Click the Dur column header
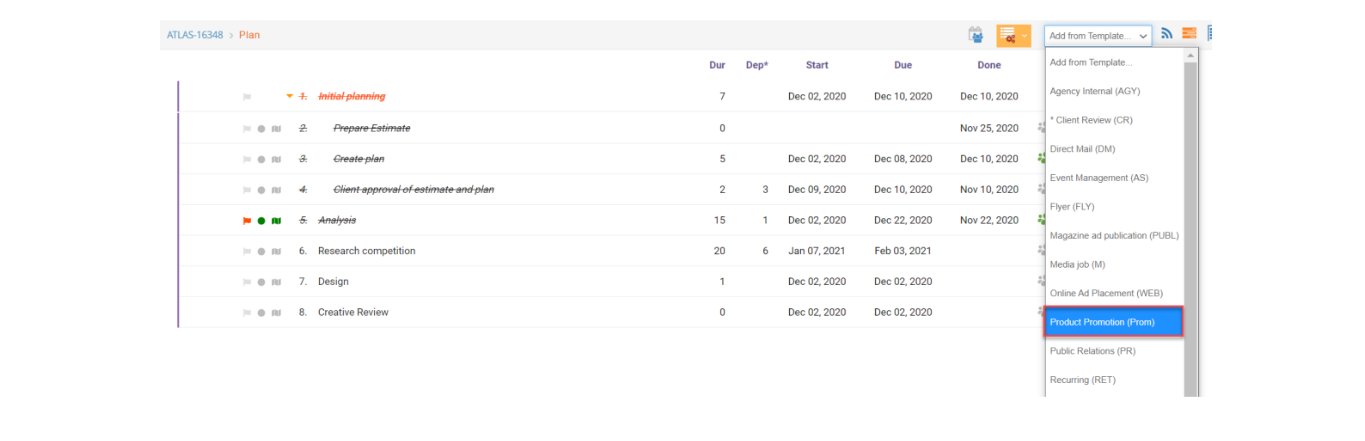1365x441 pixels. point(717,65)
